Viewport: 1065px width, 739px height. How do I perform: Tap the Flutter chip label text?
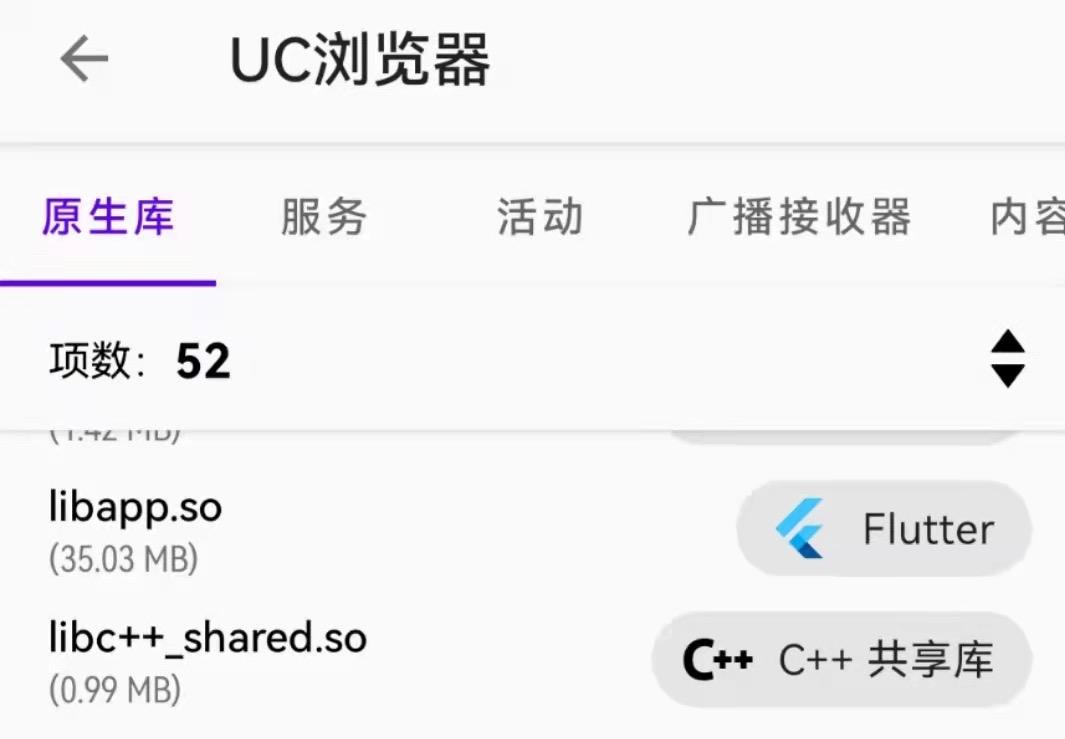[x=928, y=529]
